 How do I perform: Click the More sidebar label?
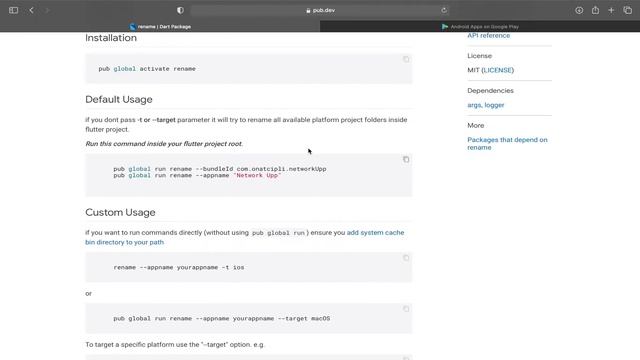(x=476, y=125)
